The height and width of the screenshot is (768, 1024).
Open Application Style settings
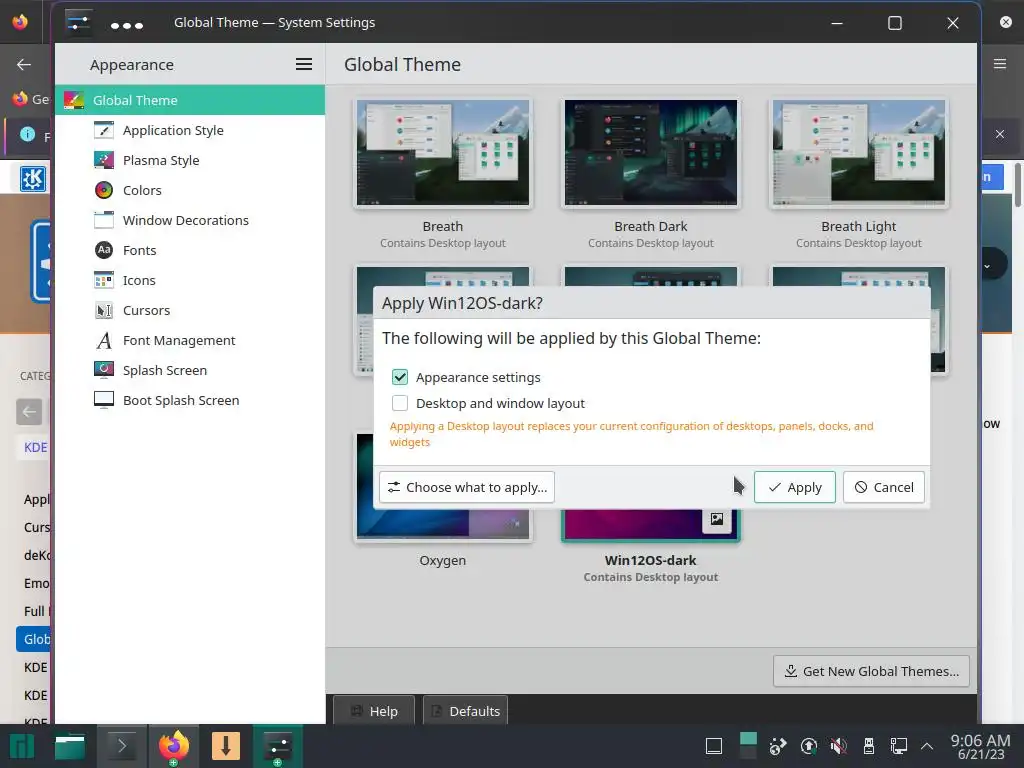(190, 130)
